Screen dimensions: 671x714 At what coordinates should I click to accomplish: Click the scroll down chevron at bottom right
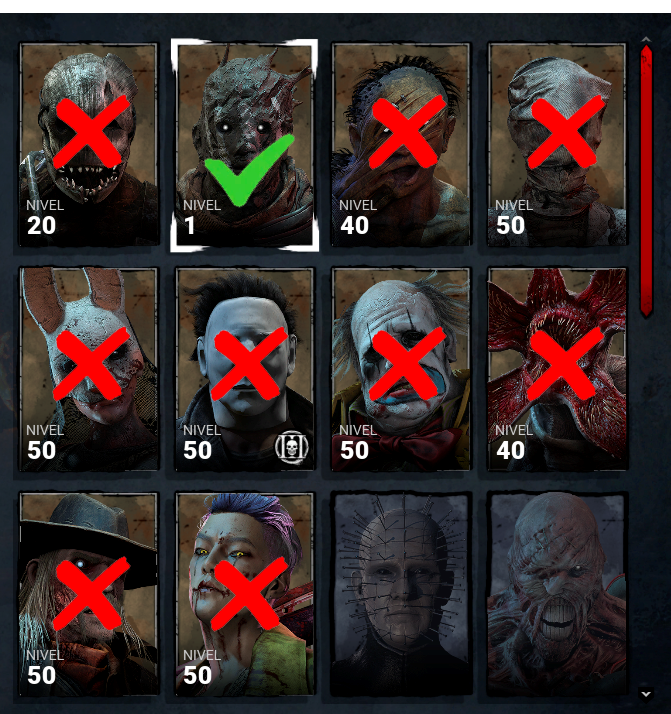pos(646,694)
